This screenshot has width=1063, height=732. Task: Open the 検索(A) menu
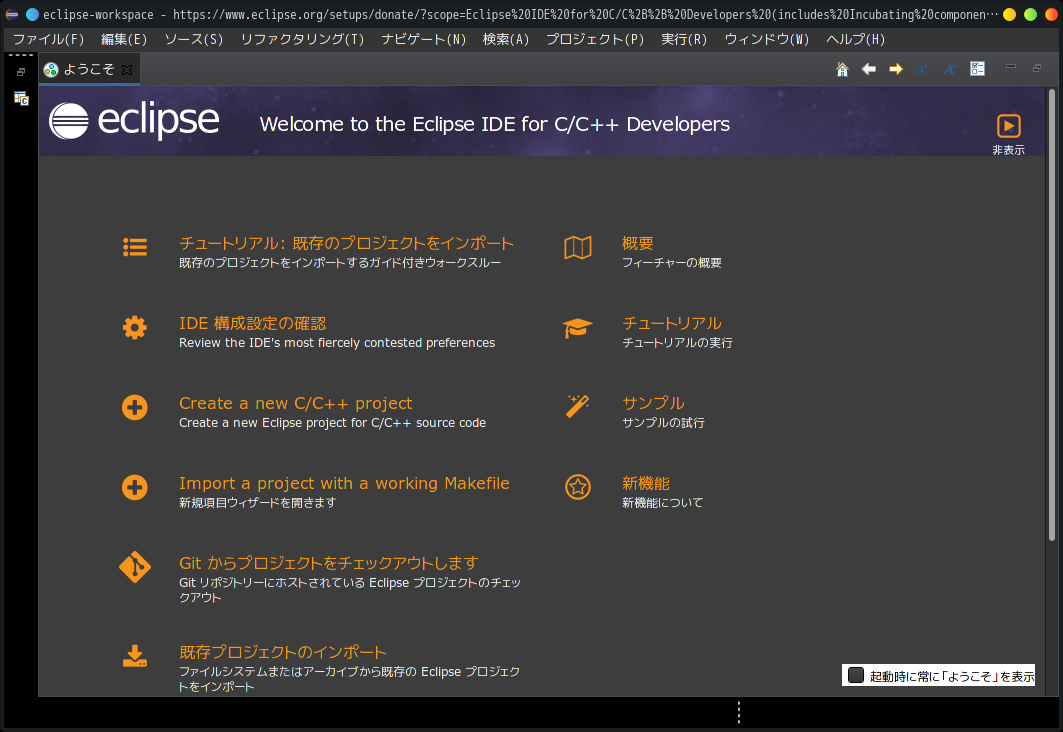[x=506, y=39]
